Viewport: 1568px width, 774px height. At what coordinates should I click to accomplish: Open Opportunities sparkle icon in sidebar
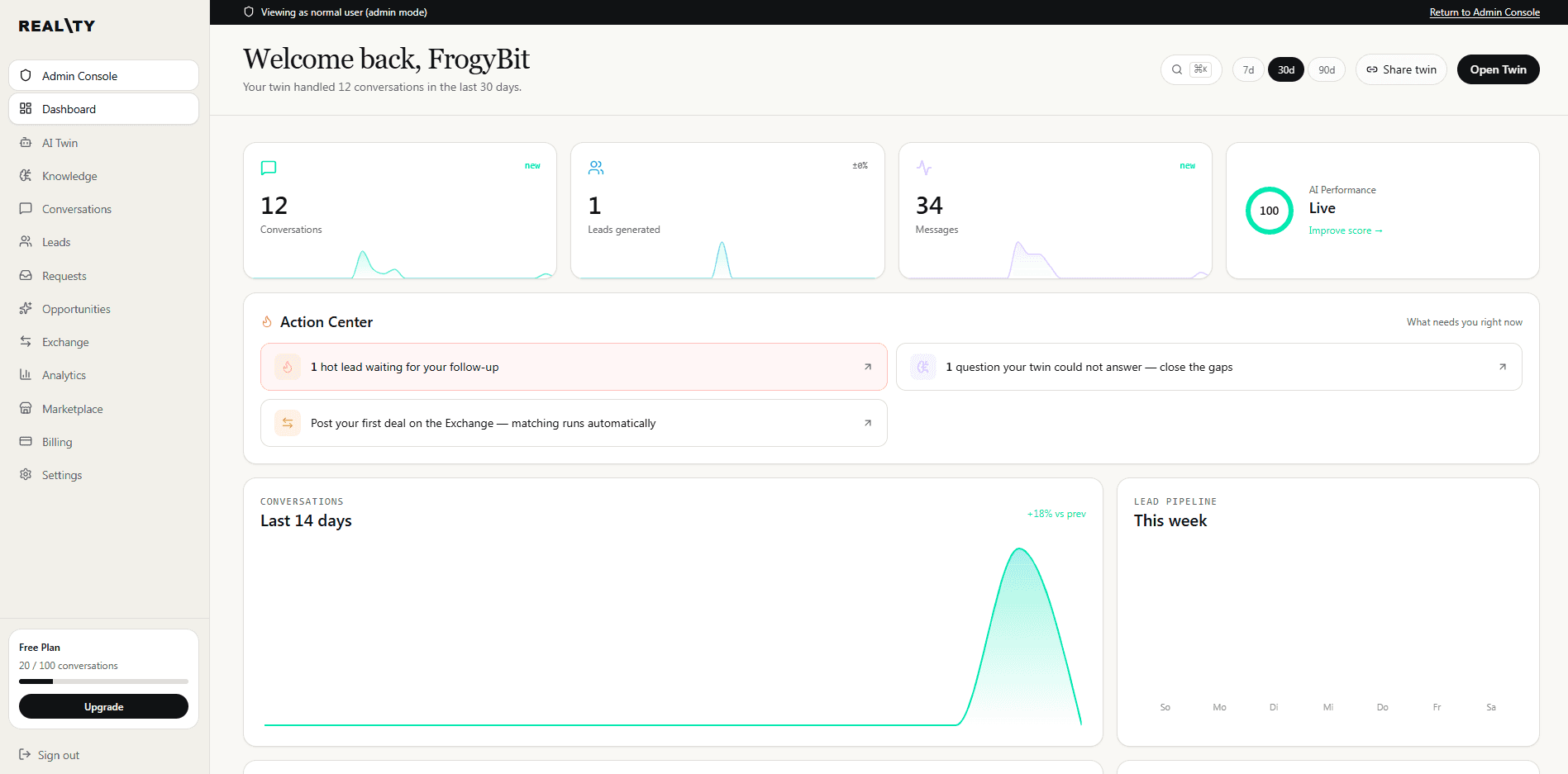26,309
